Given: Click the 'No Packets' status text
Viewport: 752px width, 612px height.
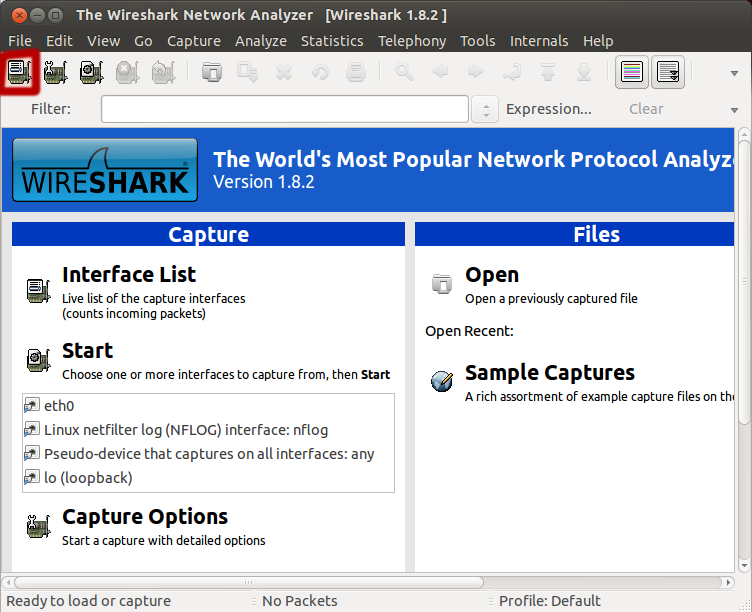Looking at the screenshot, I should click(300, 601).
